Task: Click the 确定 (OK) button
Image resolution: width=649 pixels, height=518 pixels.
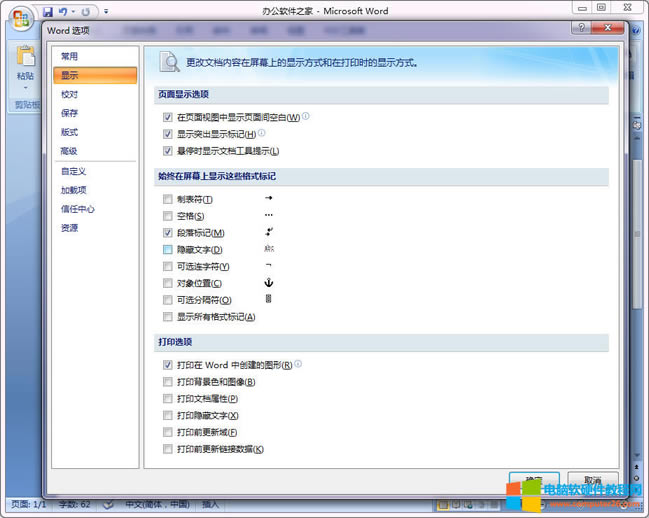Action: tap(533, 480)
